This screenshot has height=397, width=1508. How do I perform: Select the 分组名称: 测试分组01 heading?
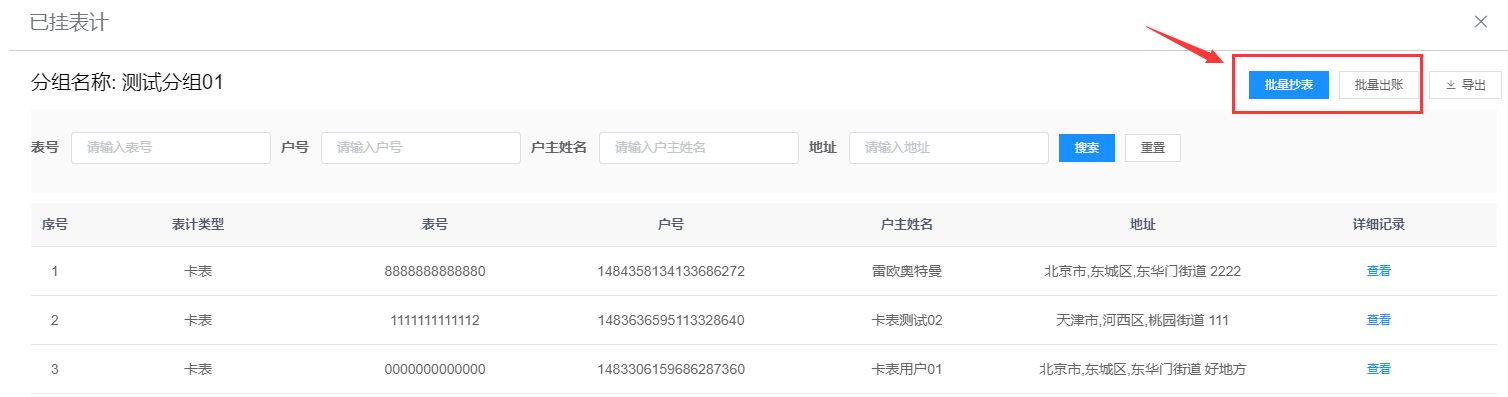click(x=127, y=82)
